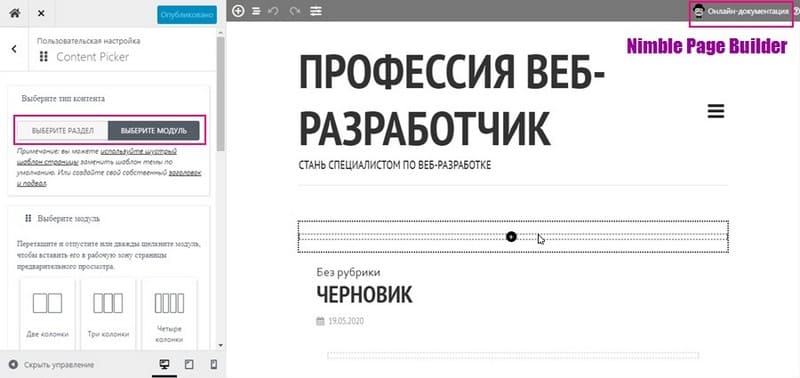Click Скрыть управление collapse control
Image resolution: width=800 pixels, height=378 pixels.
(52, 365)
